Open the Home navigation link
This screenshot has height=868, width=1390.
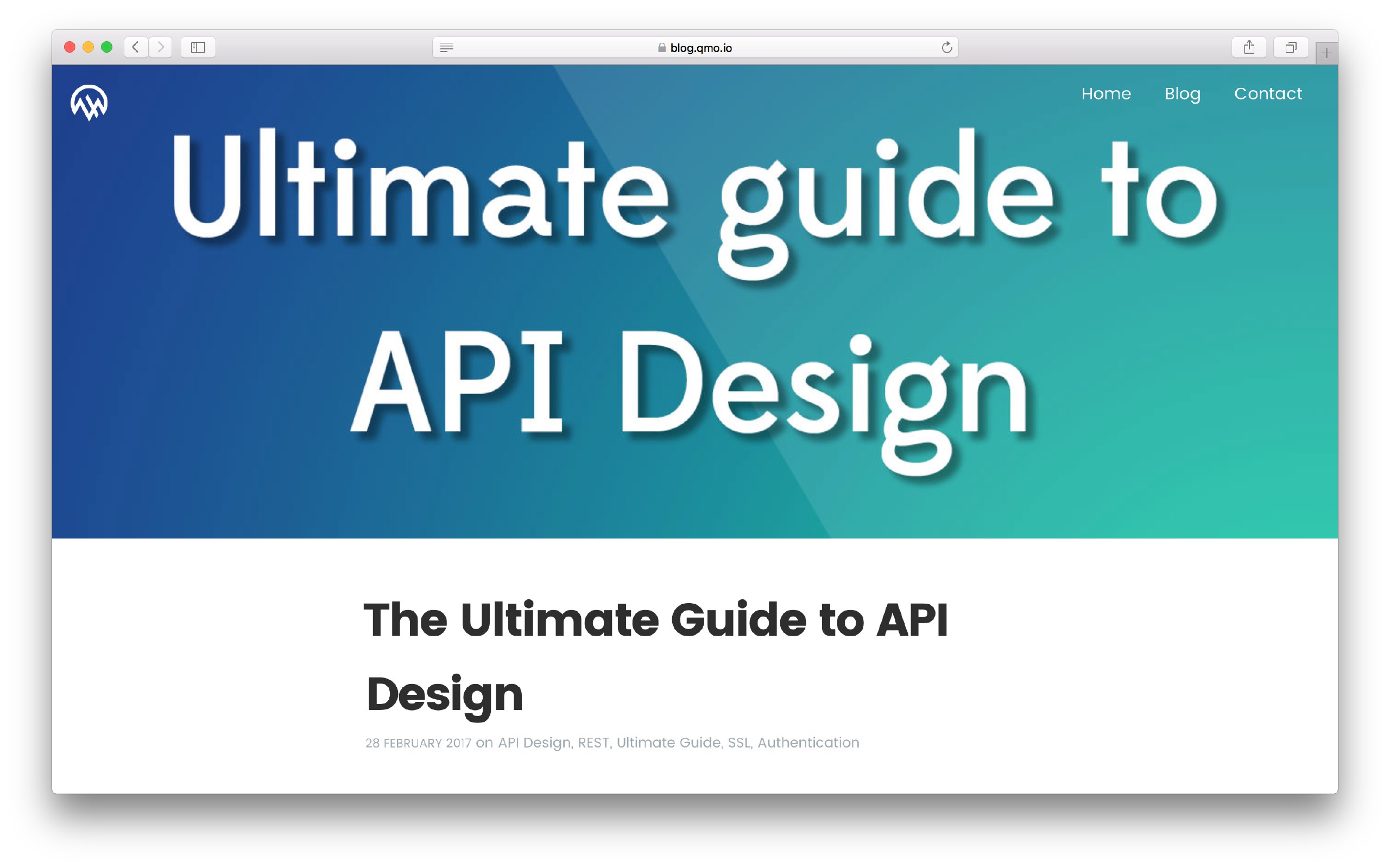(x=1106, y=93)
